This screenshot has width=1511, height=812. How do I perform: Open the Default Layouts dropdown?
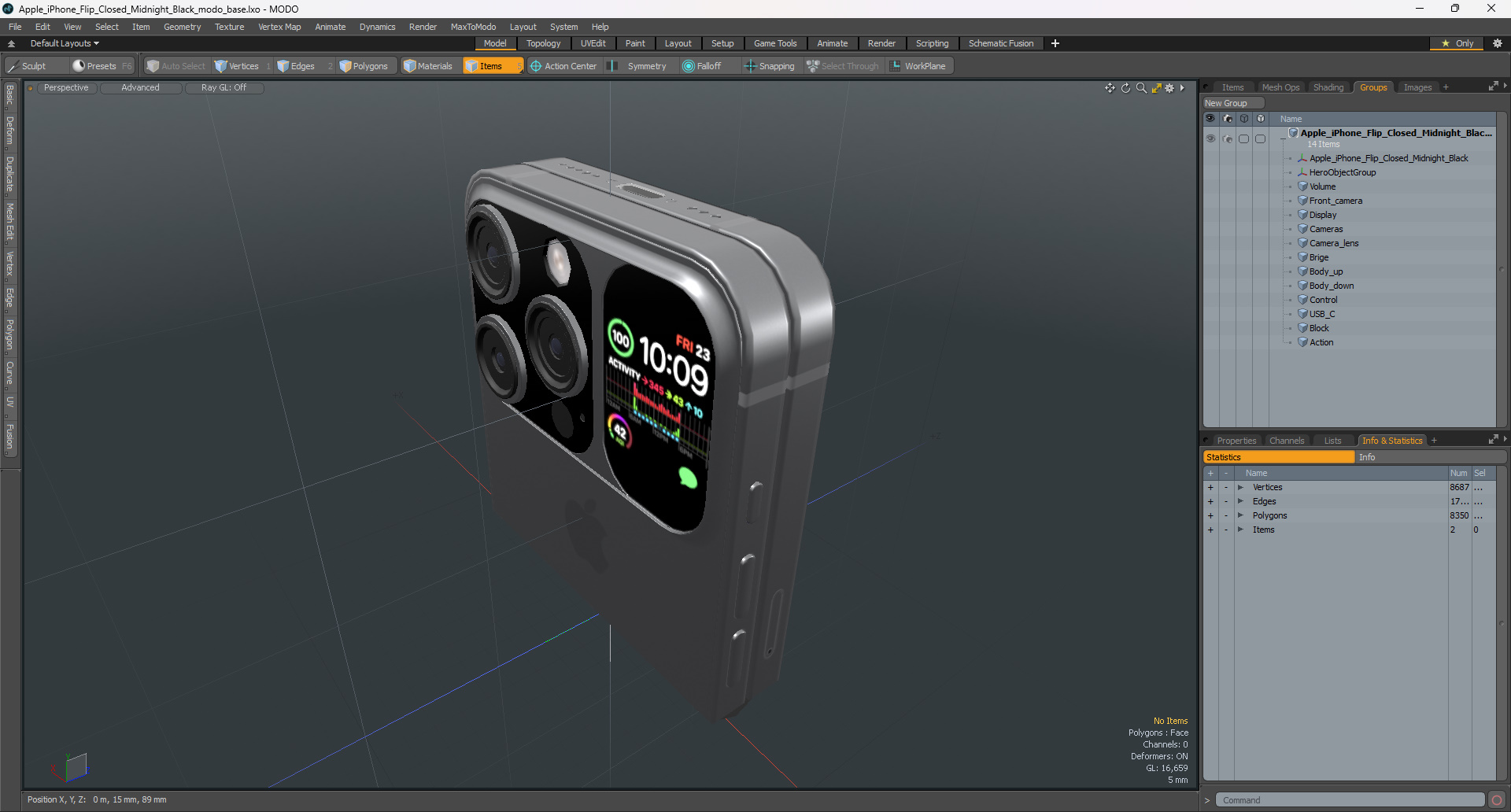pos(65,43)
